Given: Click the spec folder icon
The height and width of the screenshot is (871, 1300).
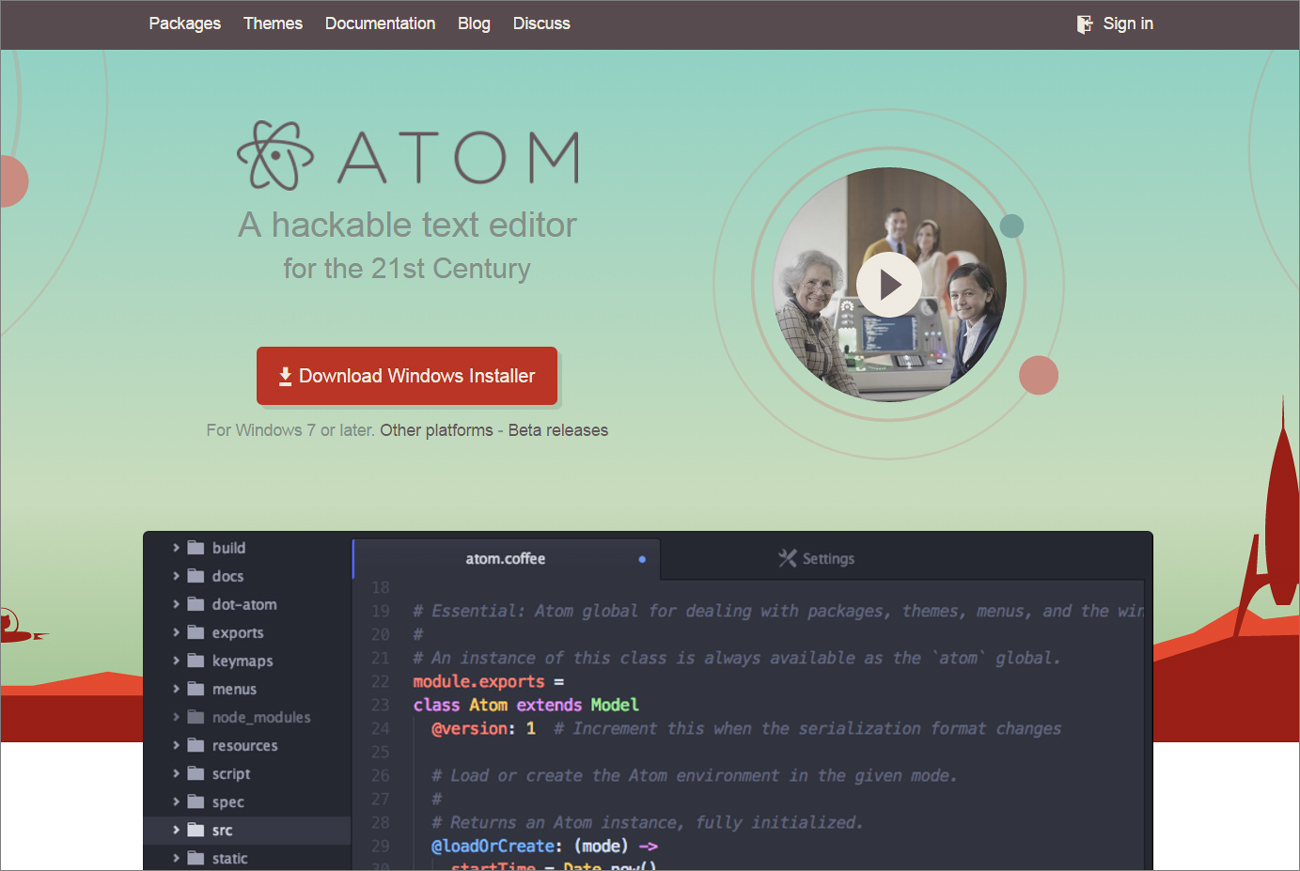Looking at the screenshot, I should [195, 802].
